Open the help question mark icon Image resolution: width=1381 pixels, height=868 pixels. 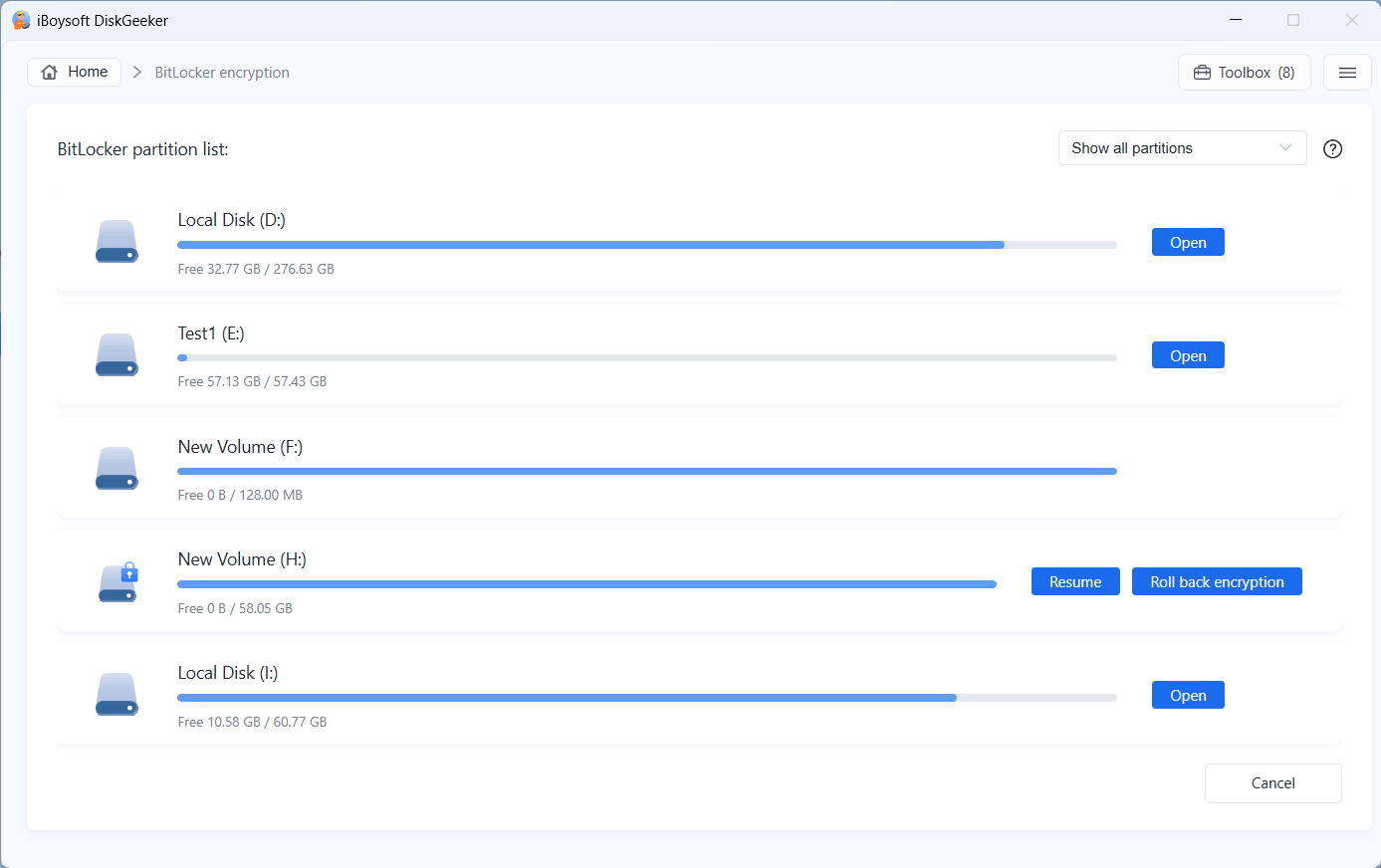click(1332, 148)
